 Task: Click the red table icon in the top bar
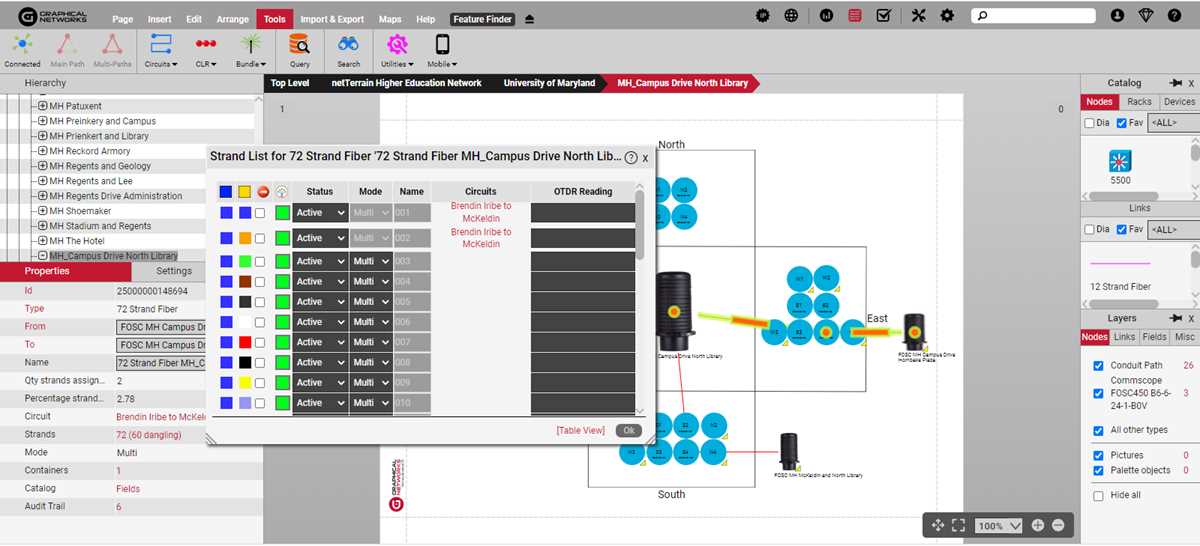pos(854,16)
